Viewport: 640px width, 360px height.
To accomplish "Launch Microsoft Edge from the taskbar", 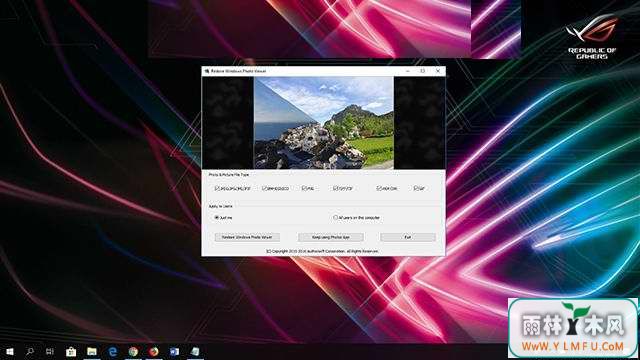I will pyautogui.click(x=113, y=351).
